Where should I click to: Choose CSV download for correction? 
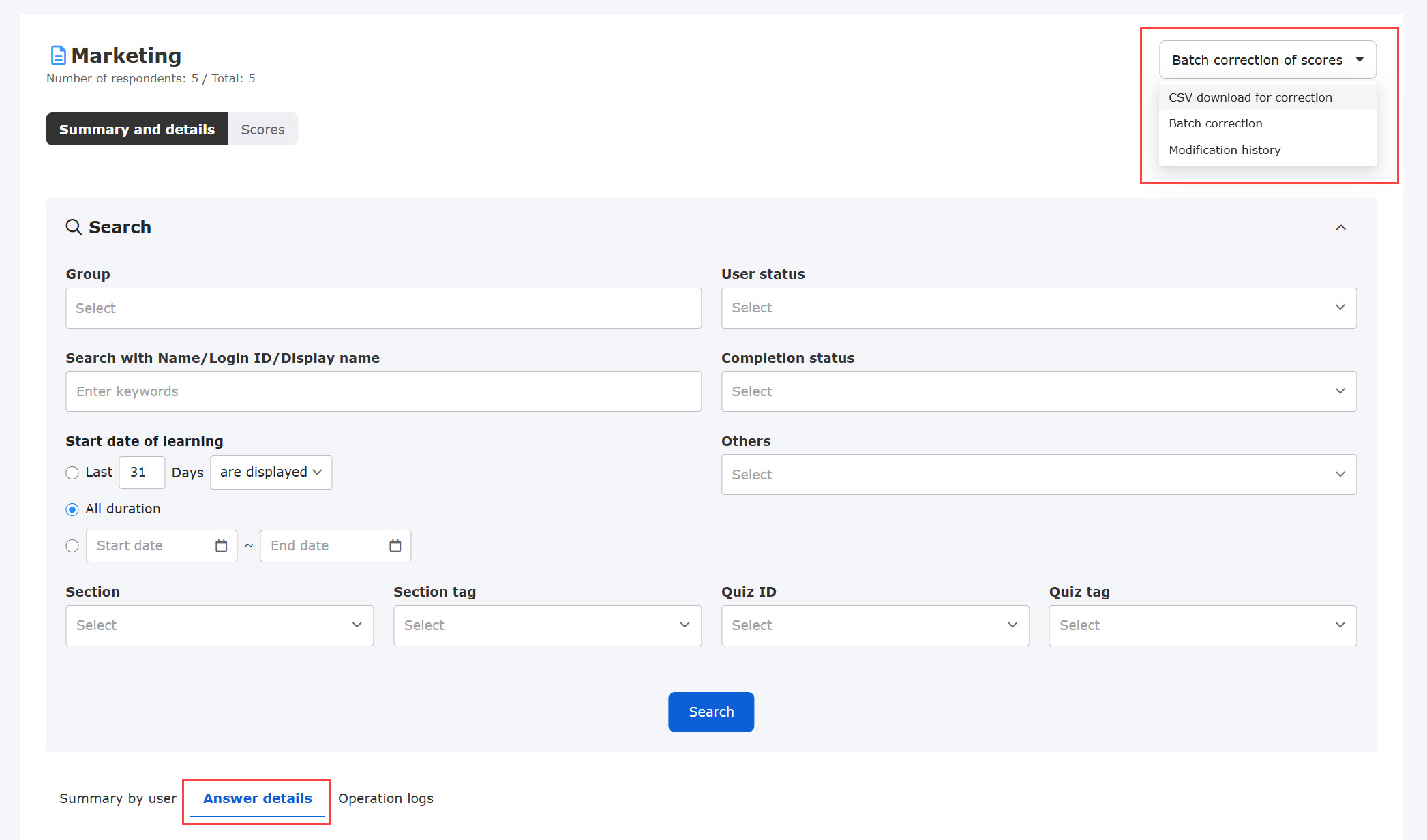tap(1250, 97)
